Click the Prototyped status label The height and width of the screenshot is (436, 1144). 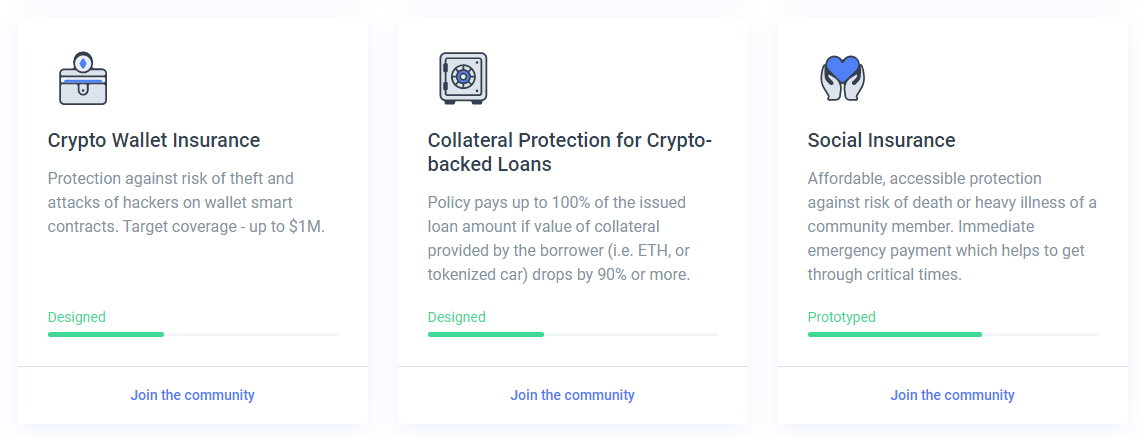(841, 317)
